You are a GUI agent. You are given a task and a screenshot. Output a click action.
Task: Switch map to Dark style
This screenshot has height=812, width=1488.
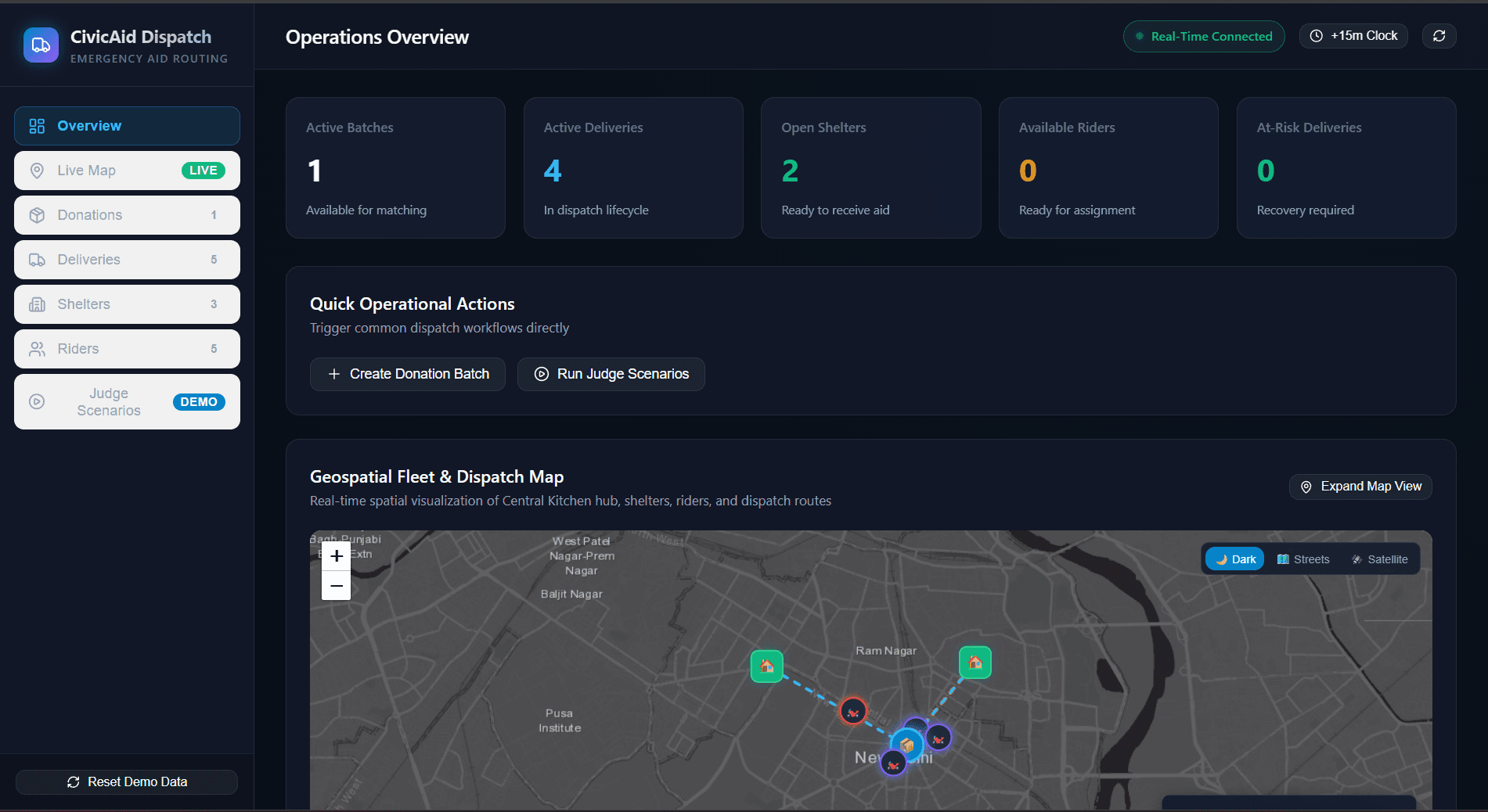click(x=1235, y=559)
